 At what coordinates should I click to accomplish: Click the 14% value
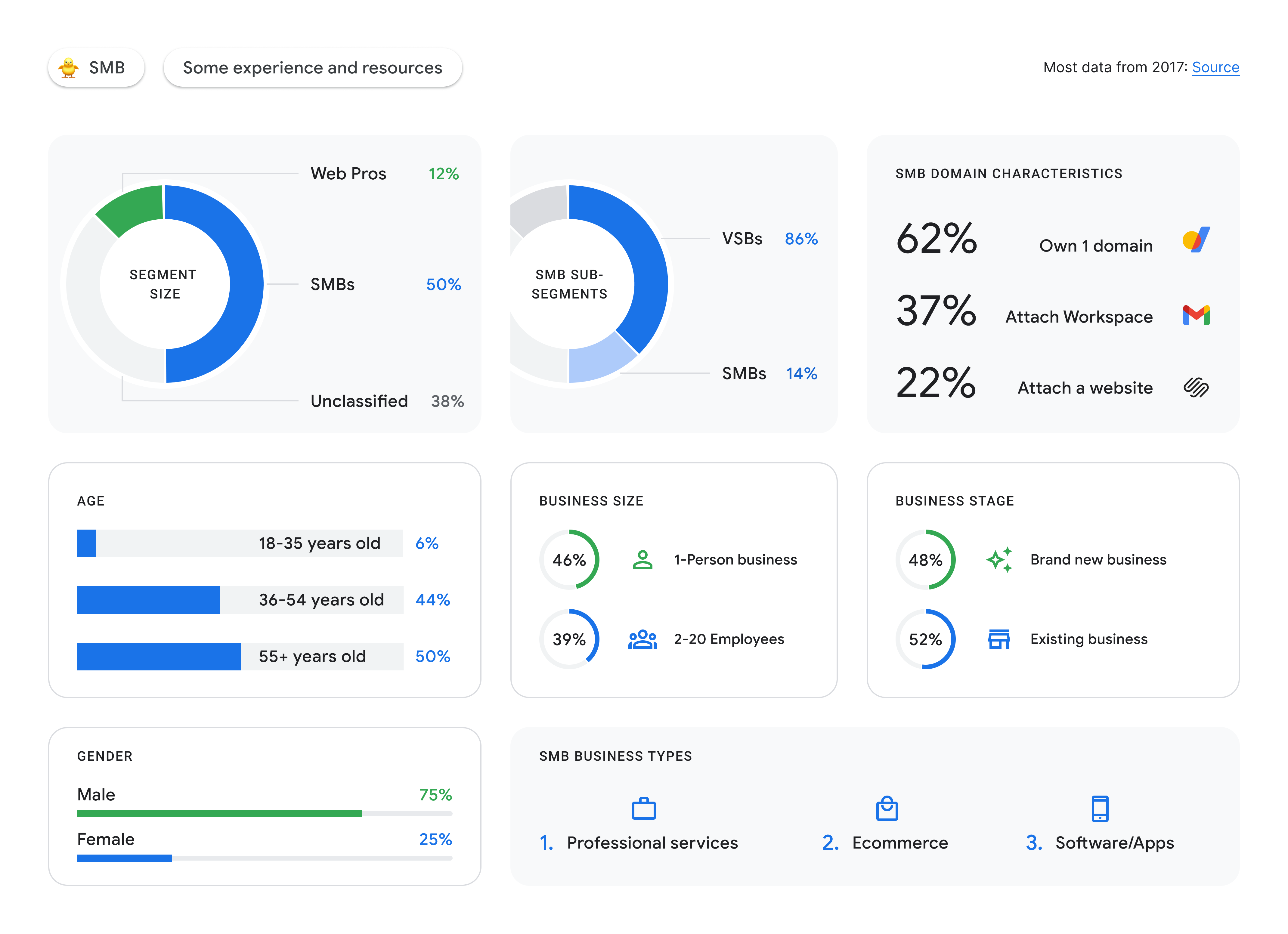[x=801, y=374]
